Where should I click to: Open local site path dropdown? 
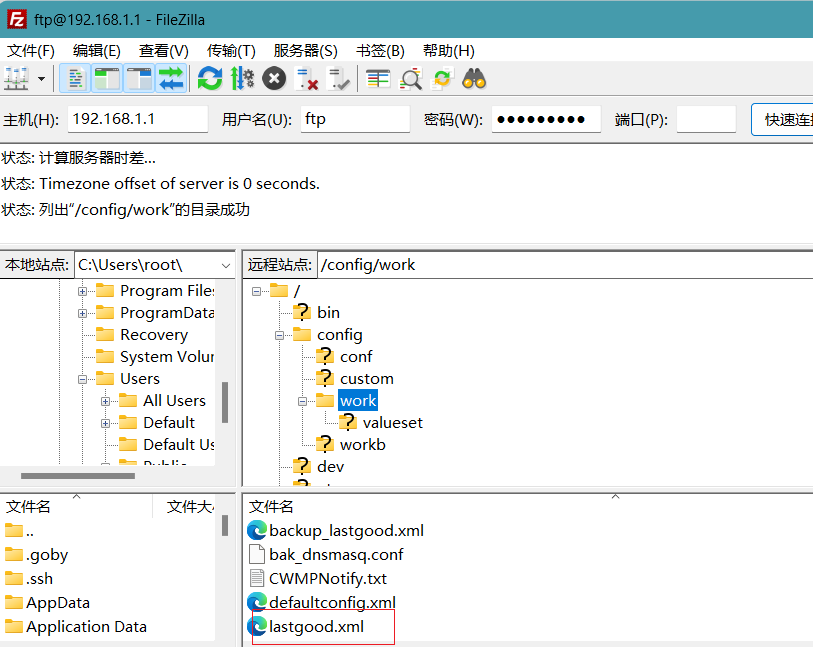coord(226,265)
